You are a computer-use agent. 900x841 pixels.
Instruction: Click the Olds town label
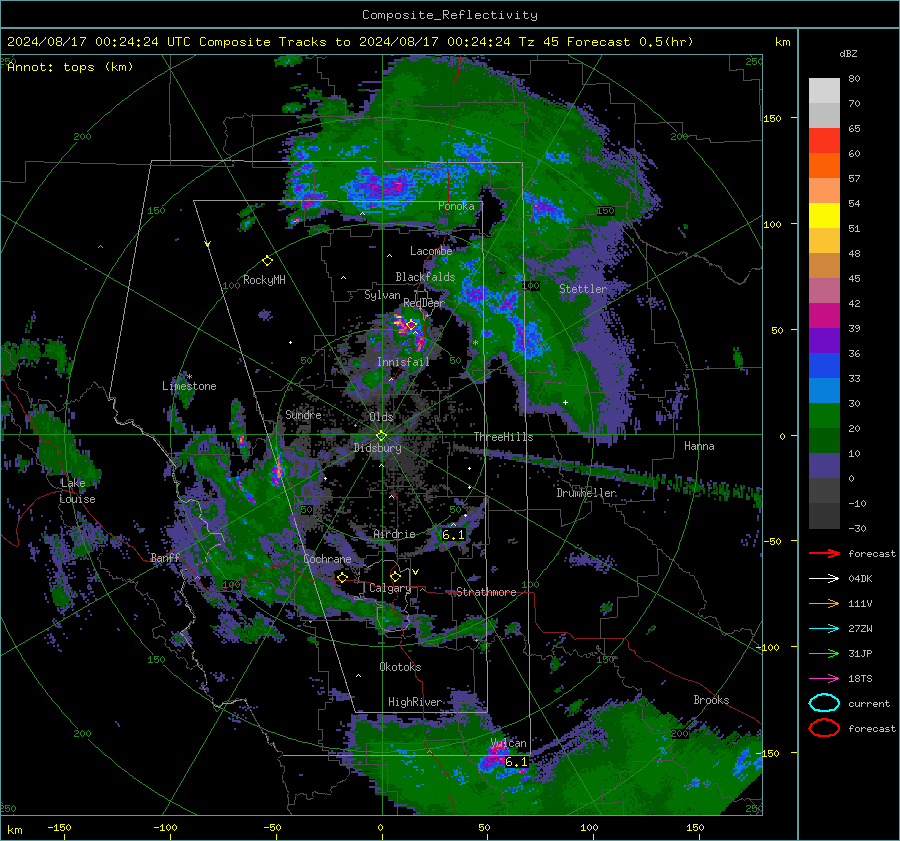pos(381,417)
